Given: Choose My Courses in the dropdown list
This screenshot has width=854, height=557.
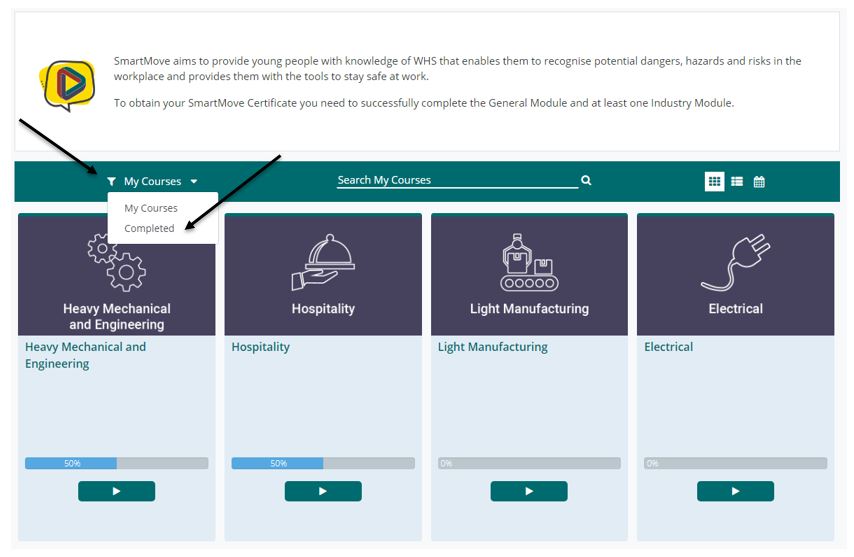Looking at the screenshot, I should [151, 208].
